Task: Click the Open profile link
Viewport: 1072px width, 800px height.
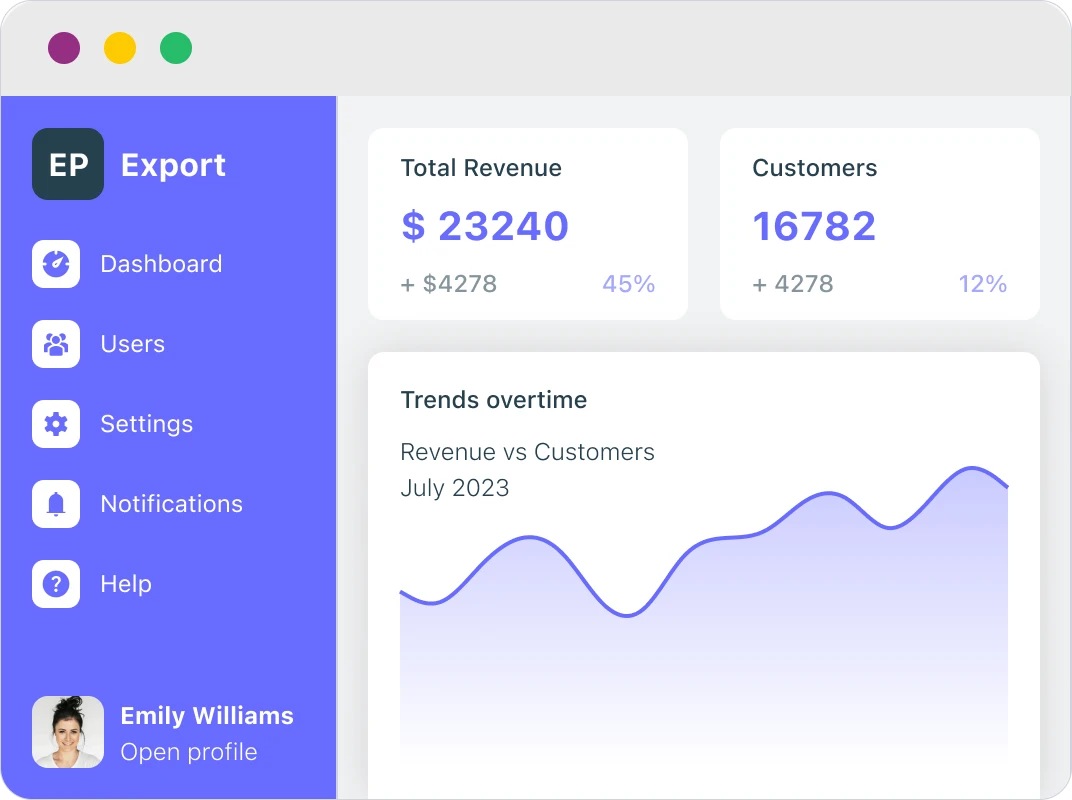Action: [x=188, y=752]
